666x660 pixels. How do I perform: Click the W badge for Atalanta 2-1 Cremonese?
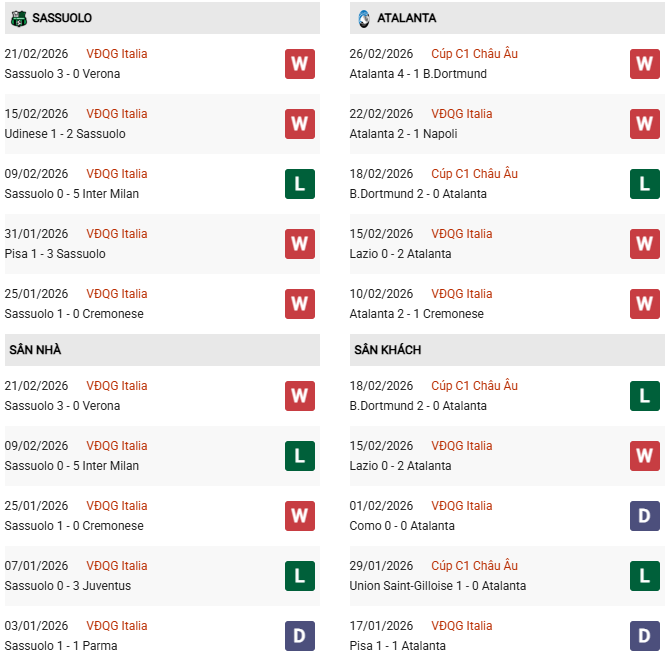645,304
